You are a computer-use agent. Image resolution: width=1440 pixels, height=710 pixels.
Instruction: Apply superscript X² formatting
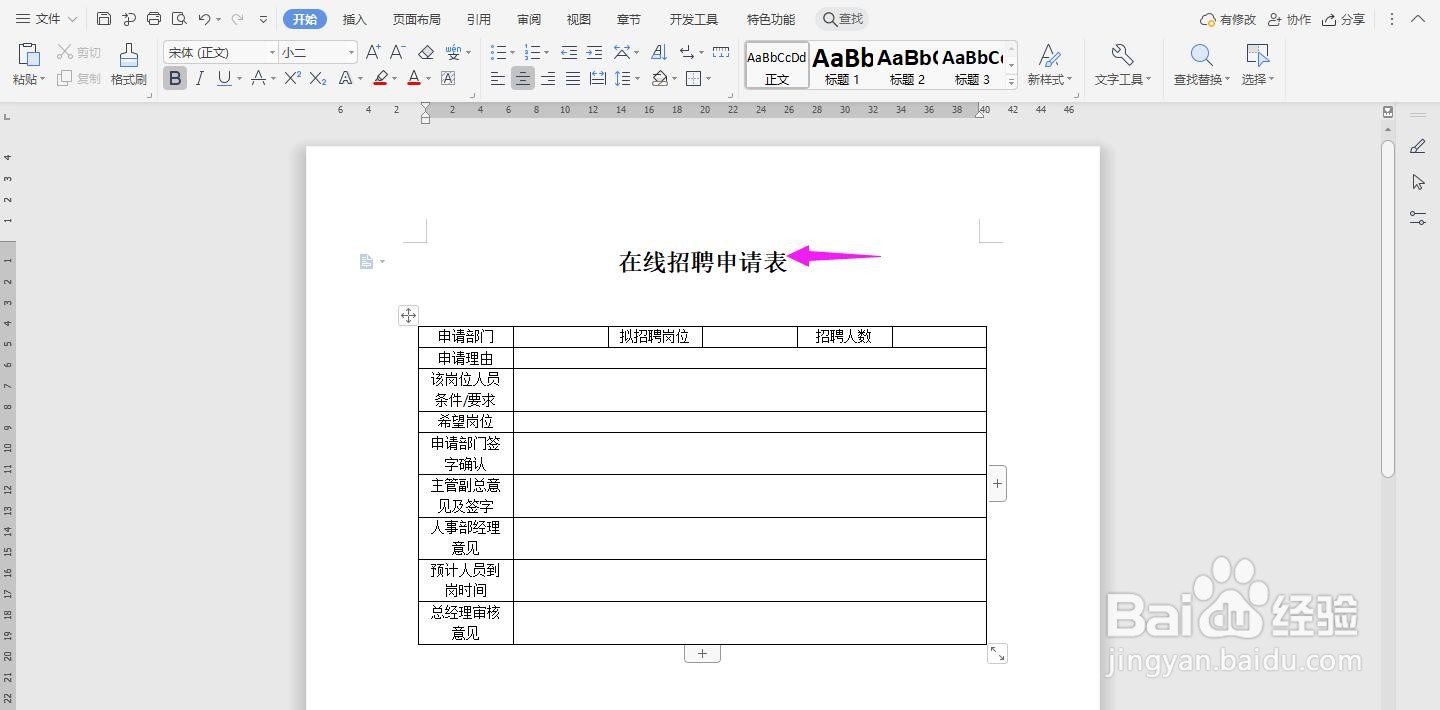point(292,78)
